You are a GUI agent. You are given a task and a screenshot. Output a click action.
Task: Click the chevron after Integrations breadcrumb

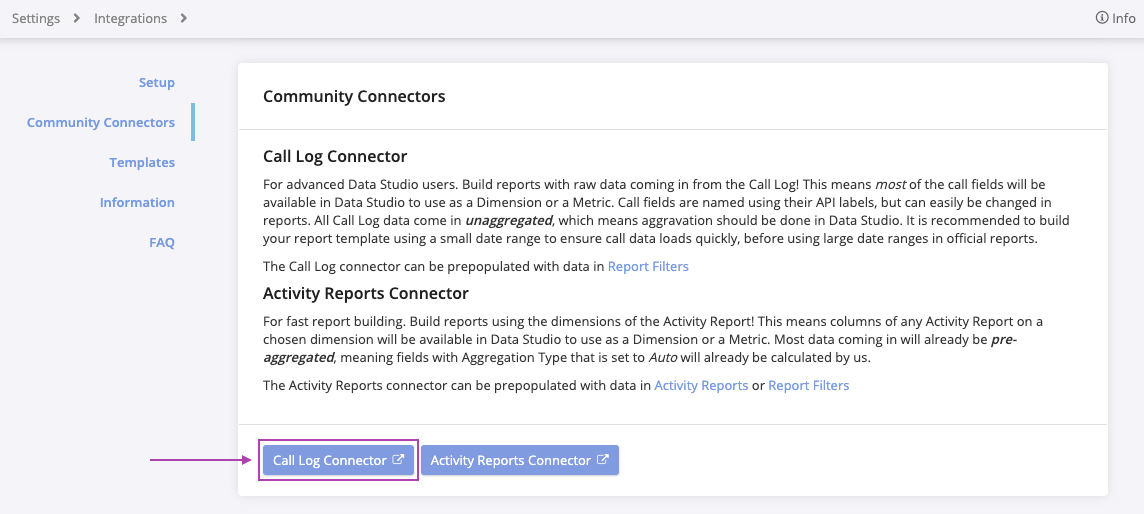tap(183, 18)
